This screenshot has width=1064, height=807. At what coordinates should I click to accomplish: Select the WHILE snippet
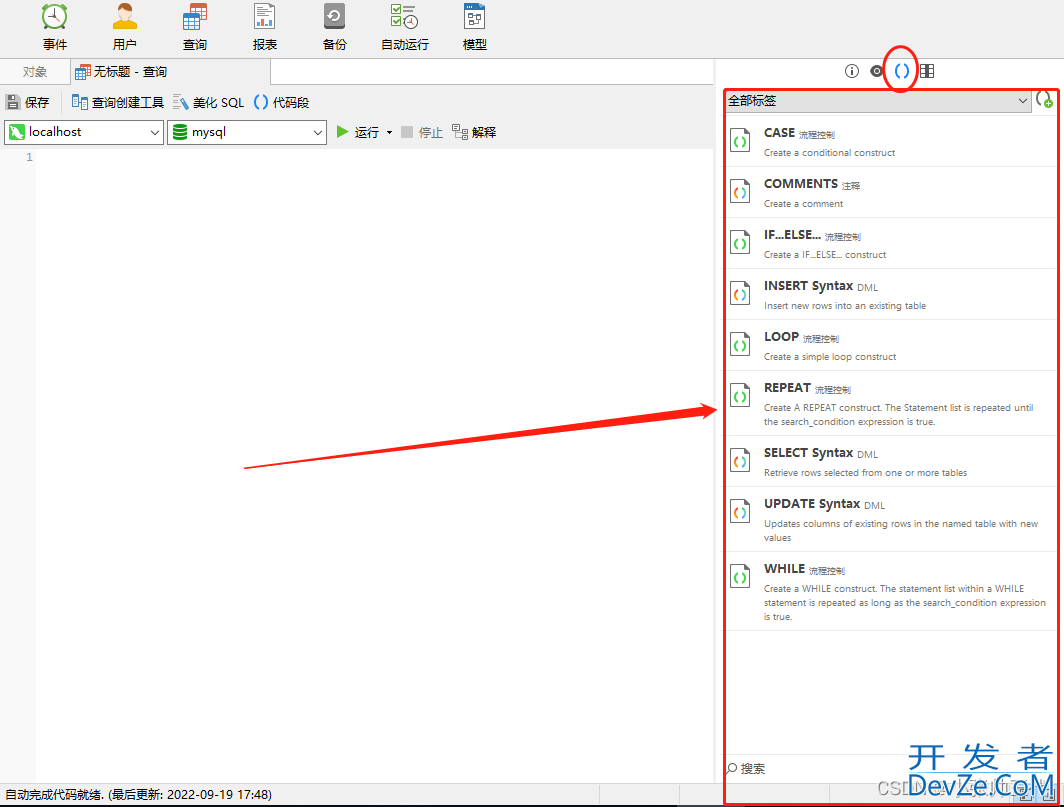pos(891,591)
